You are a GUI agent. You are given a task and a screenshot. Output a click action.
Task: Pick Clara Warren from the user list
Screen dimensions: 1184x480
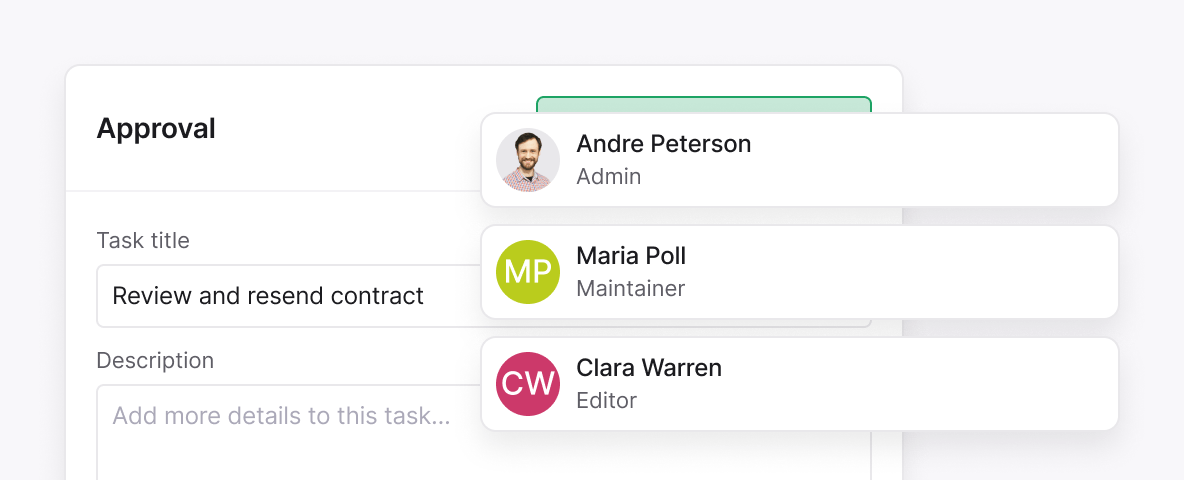click(x=649, y=368)
